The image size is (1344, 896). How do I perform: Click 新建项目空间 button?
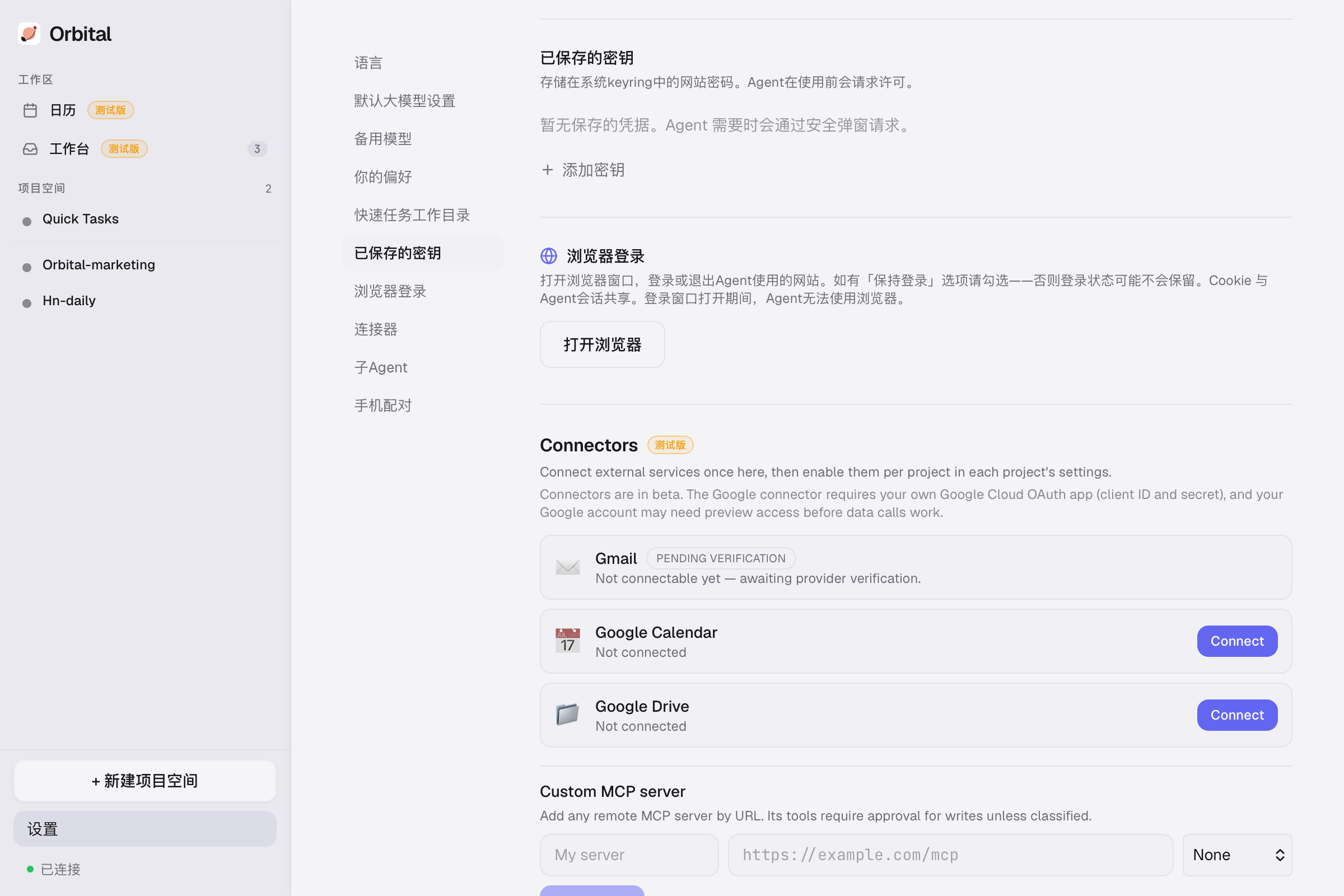point(144,781)
